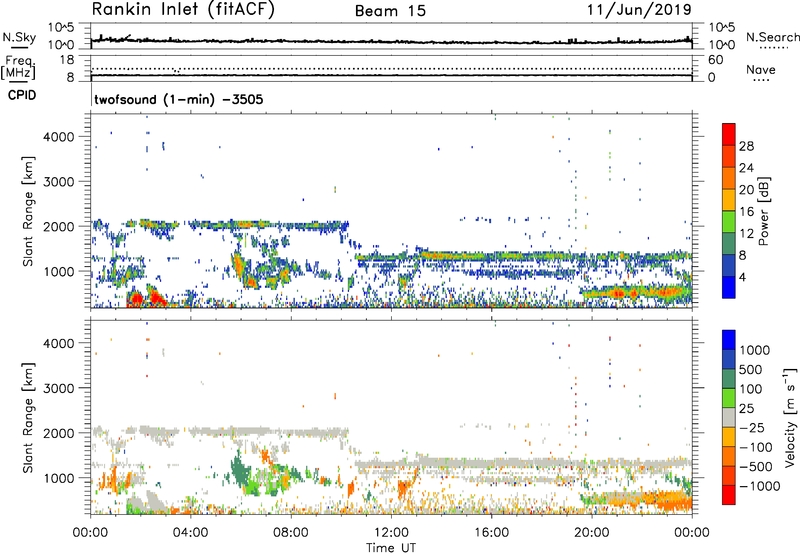The image size is (800, 554).
Task: Click the "Slant Range [km]" label of velocity panel
Action: 28,418
